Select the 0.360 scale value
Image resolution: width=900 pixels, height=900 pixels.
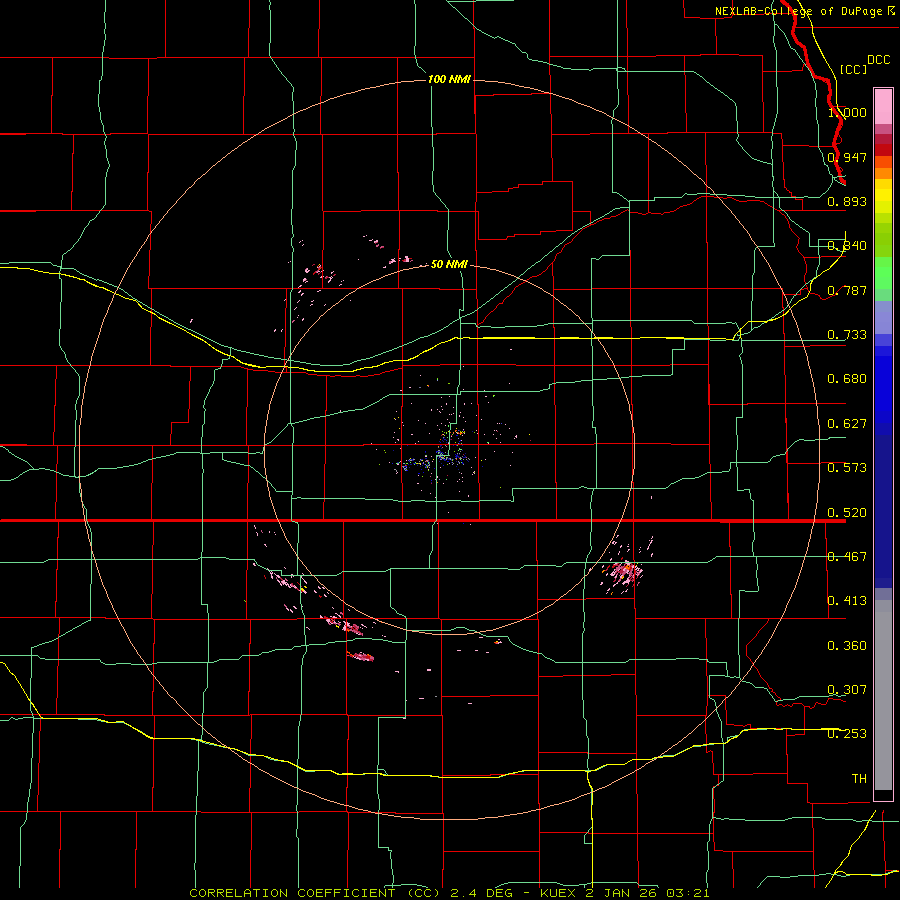(847, 645)
